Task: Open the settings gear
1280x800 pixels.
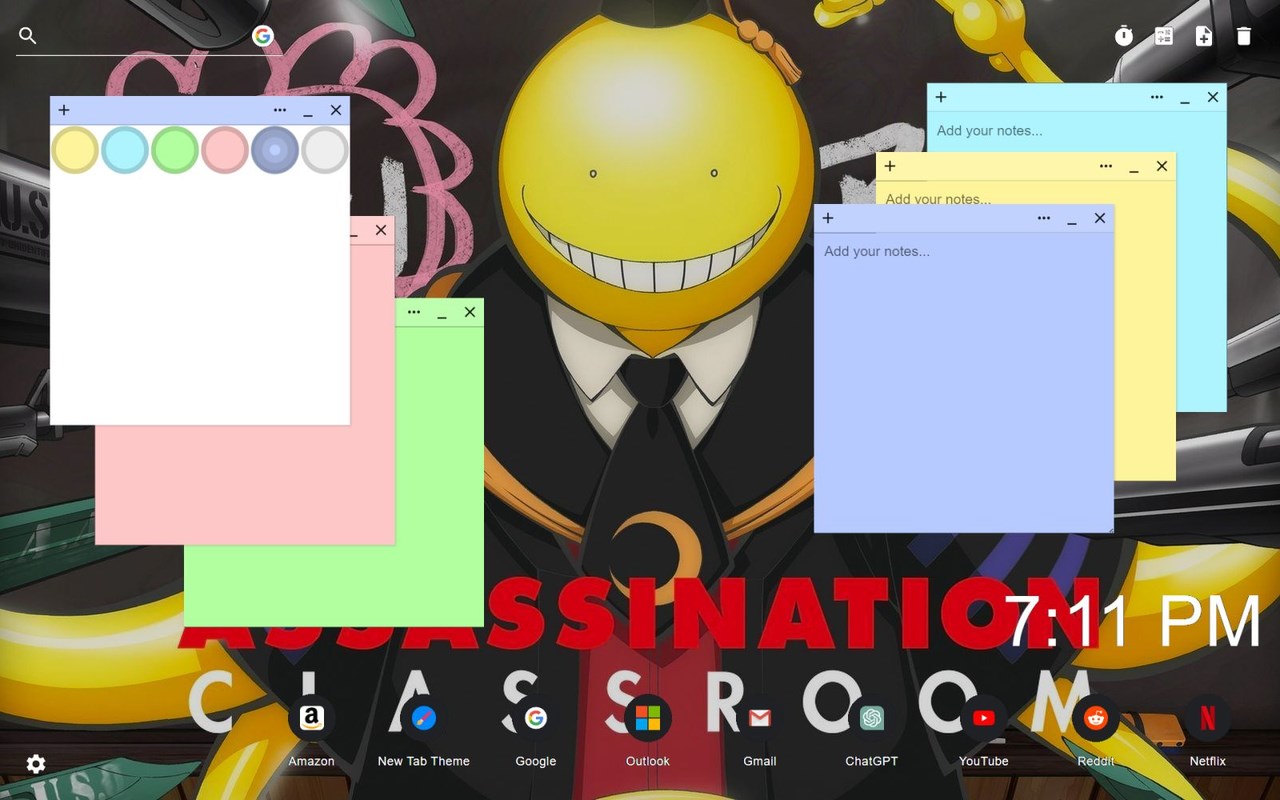Action: [36, 764]
